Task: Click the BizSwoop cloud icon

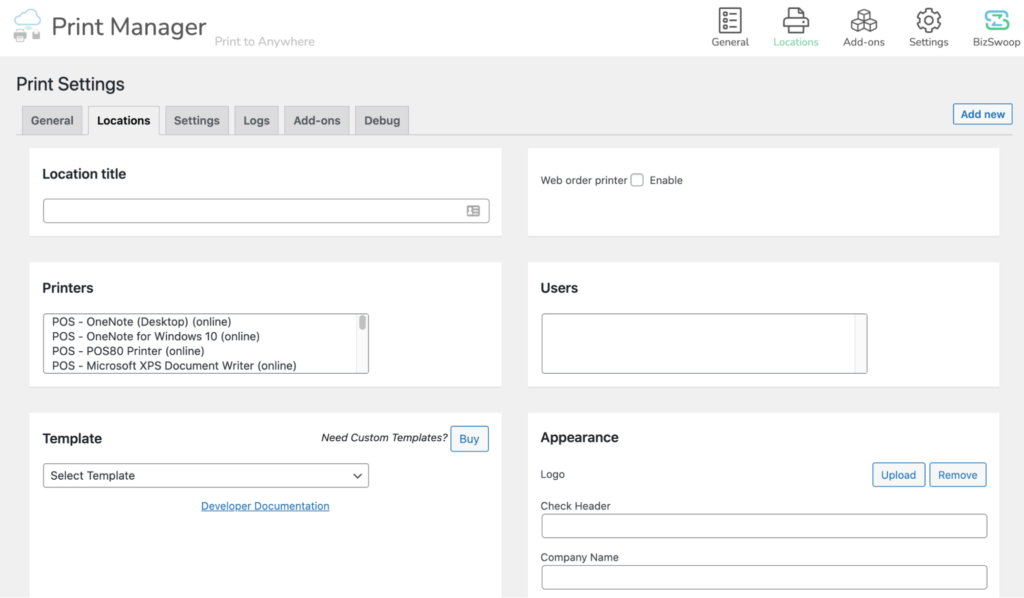Action: [995, 21]
